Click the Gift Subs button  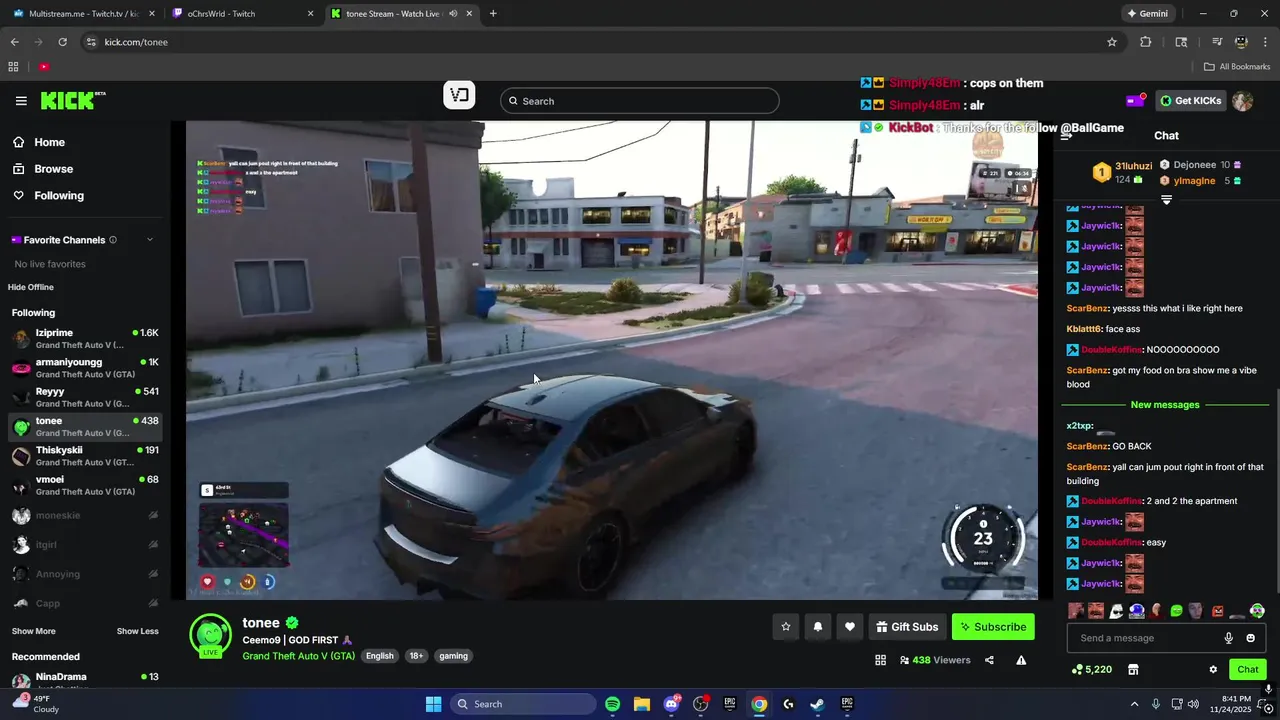907,627
